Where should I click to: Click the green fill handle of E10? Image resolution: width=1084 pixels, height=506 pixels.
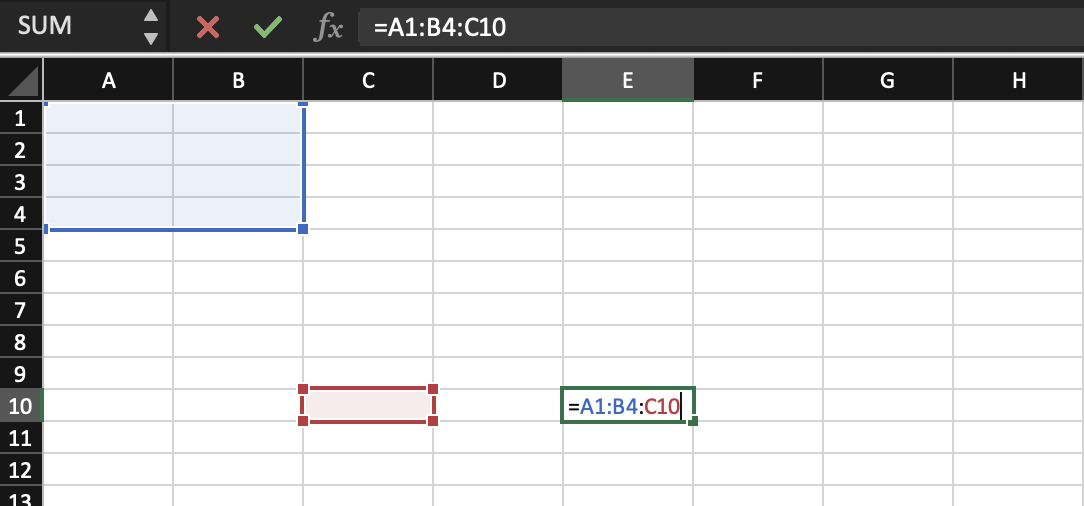pyautogui.click(x=693, y=421)
